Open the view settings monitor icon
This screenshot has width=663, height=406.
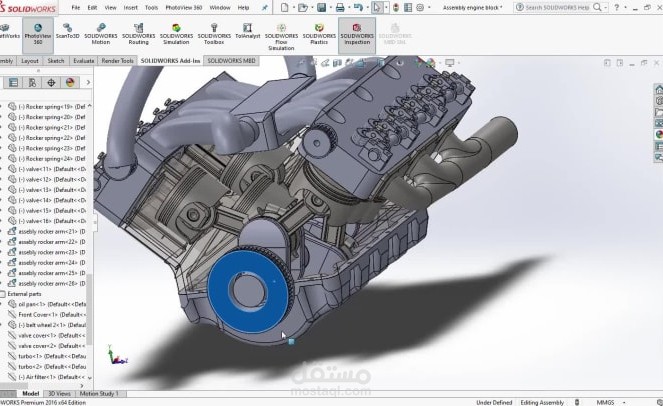click(449, 63)
